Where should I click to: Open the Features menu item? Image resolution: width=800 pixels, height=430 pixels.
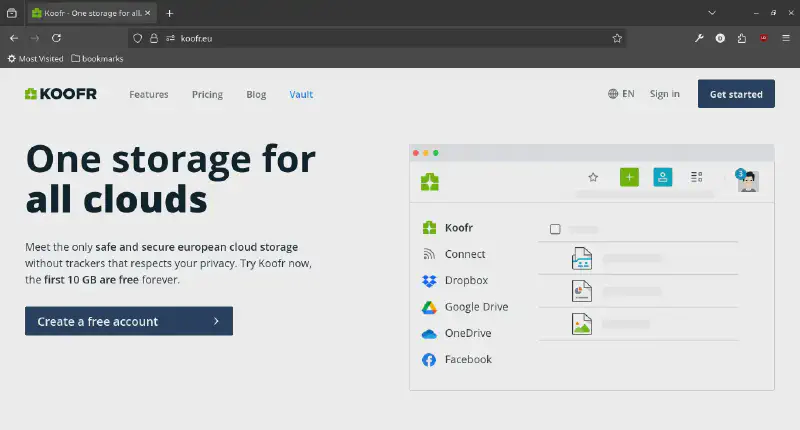(148, 95)
